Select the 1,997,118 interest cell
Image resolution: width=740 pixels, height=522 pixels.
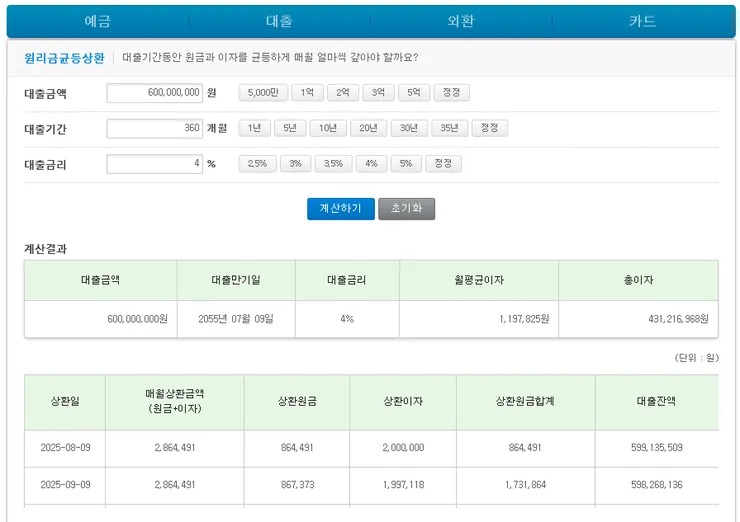click(404, 485)
